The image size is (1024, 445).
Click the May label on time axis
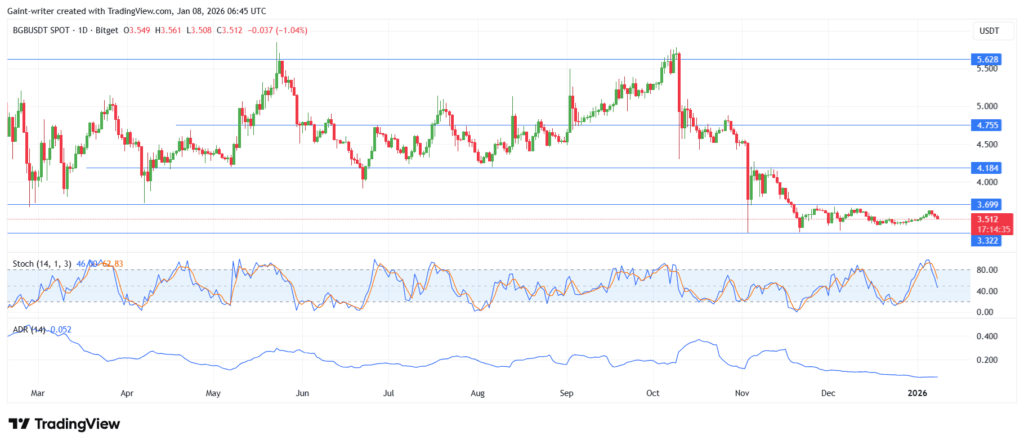click(x=215, y=394)
